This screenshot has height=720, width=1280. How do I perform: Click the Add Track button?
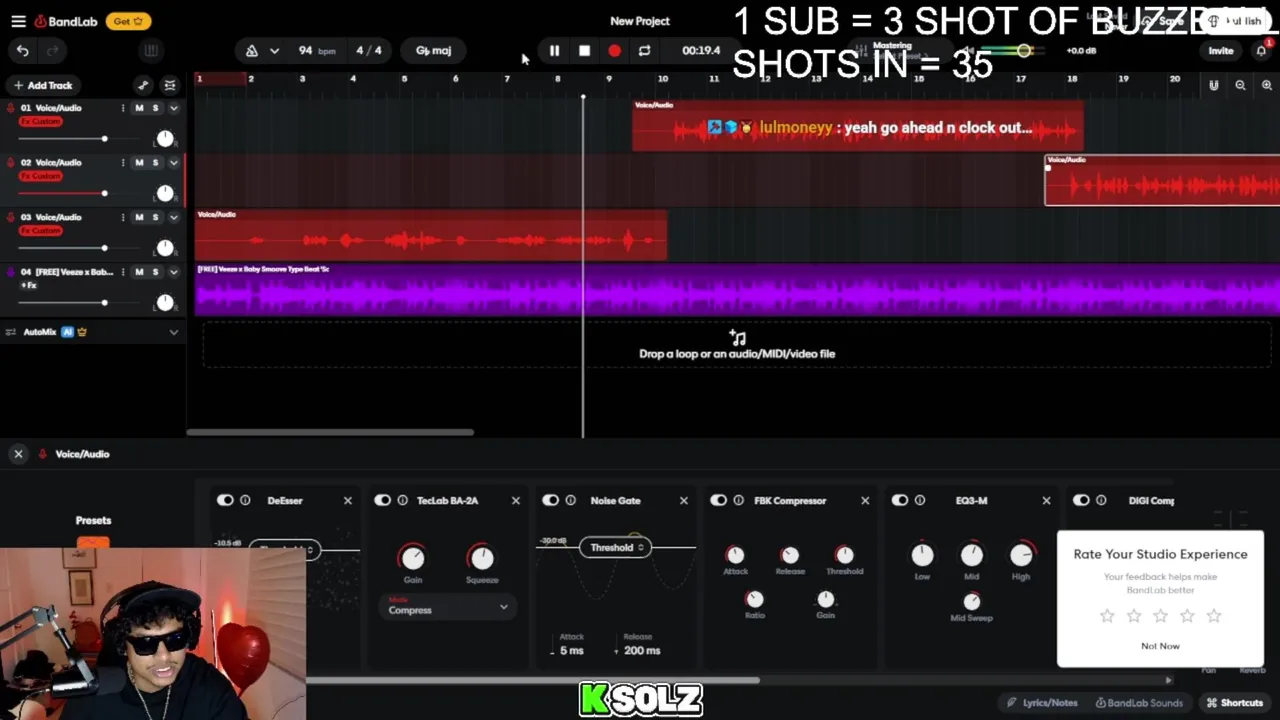point(42,85)
